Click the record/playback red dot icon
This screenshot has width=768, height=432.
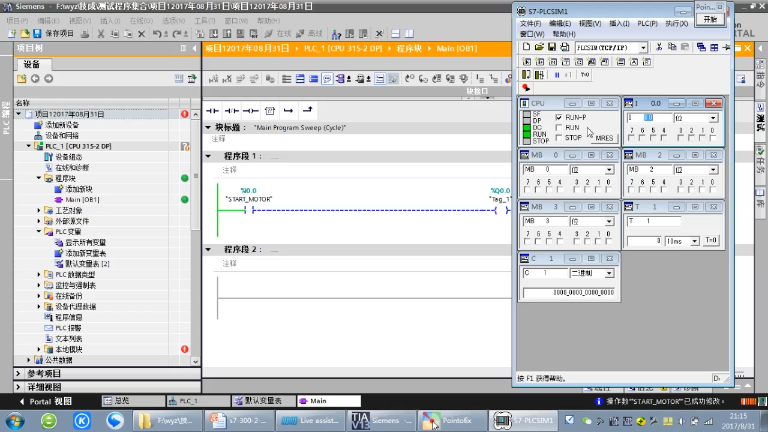pyautogui.click(x=526, y=88)
